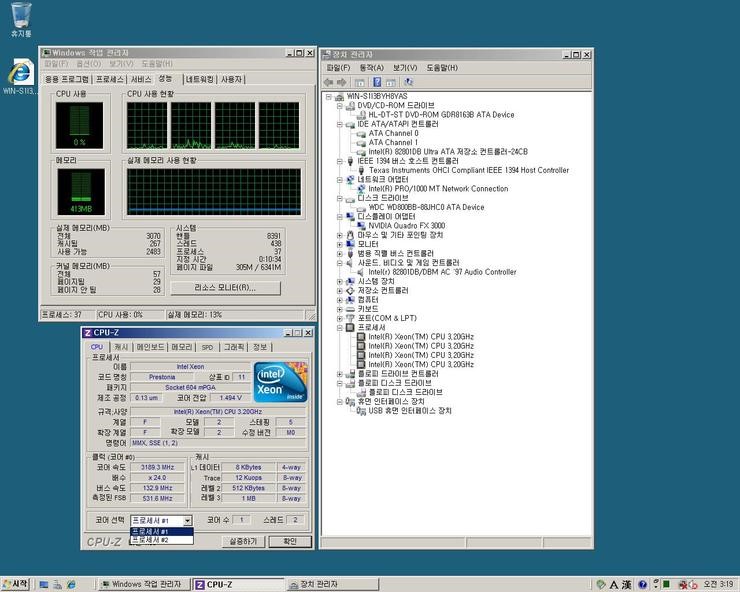Screen dimensions: 740x592
Task: Click the Intel Xeon inside logo in CPU-Z
Action: click(280, 381)
